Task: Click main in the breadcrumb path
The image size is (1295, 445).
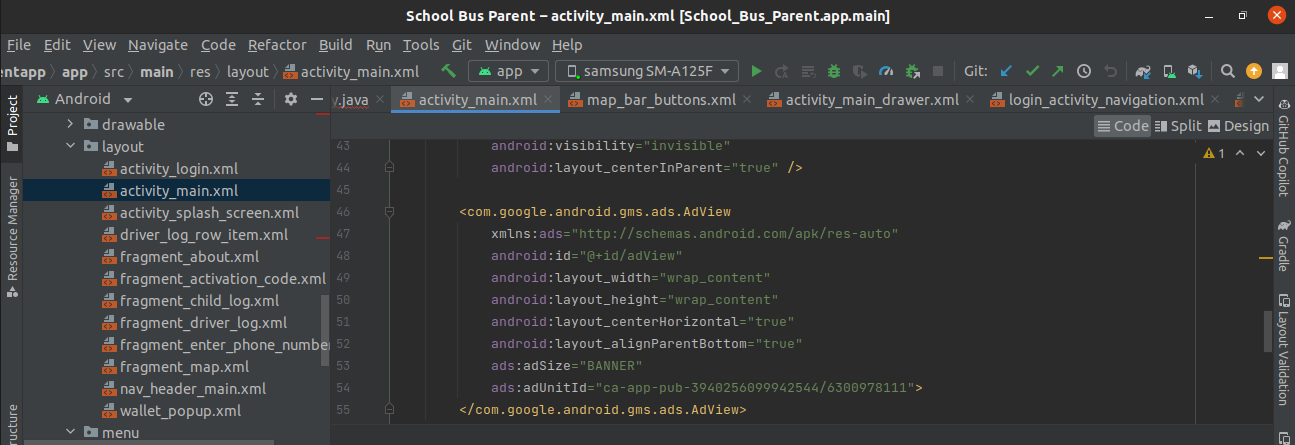Action: [x=157, y=72]
